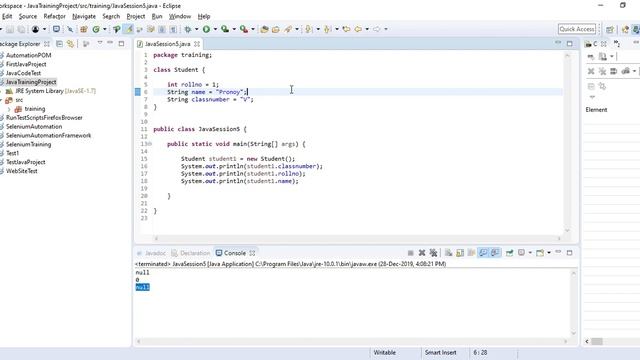
Task: Select SeleniumTraining project
Action: click(x=29, y=144)
